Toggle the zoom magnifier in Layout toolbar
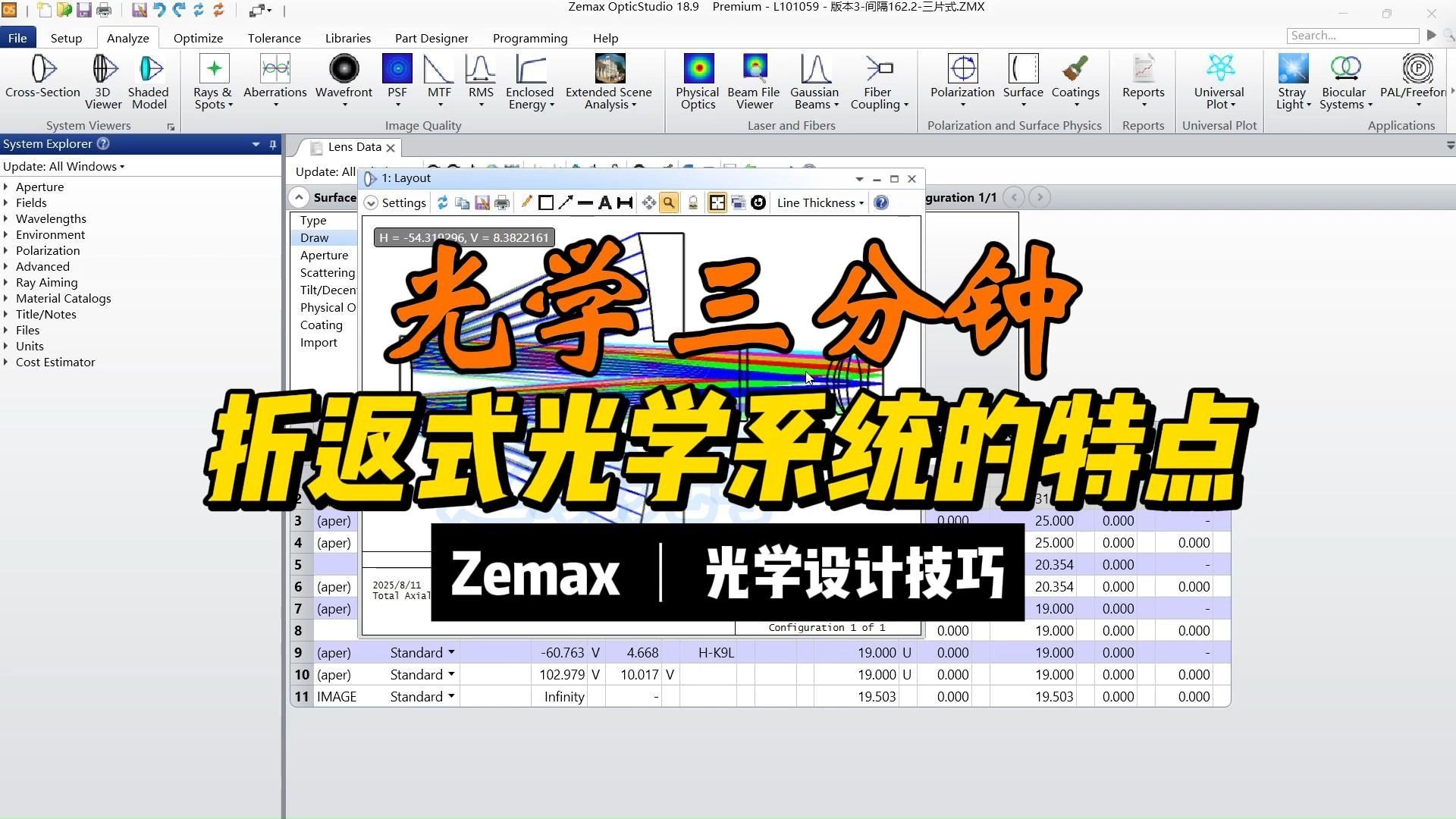This screenshot has height=819, width=1456. pos(668,202)
